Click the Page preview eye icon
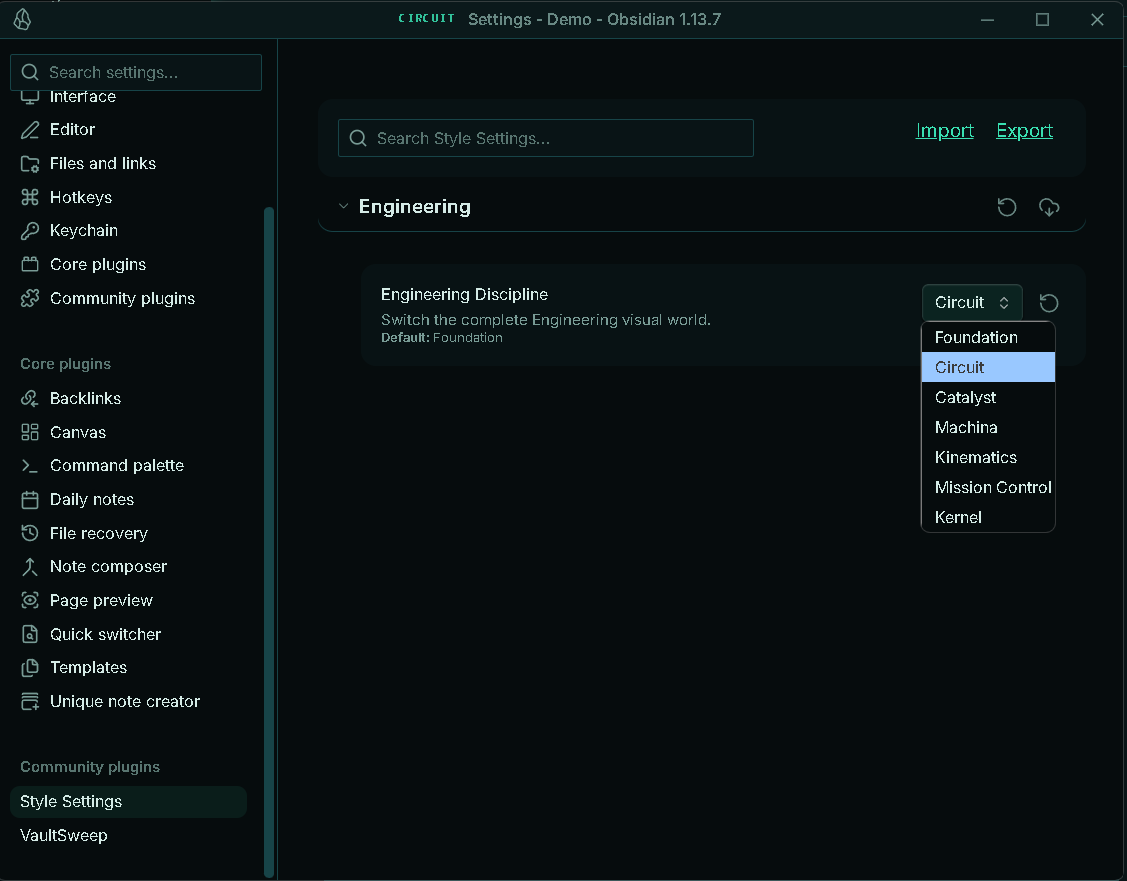Viewport: 1127px width, 881px height. tap(29, 600)
